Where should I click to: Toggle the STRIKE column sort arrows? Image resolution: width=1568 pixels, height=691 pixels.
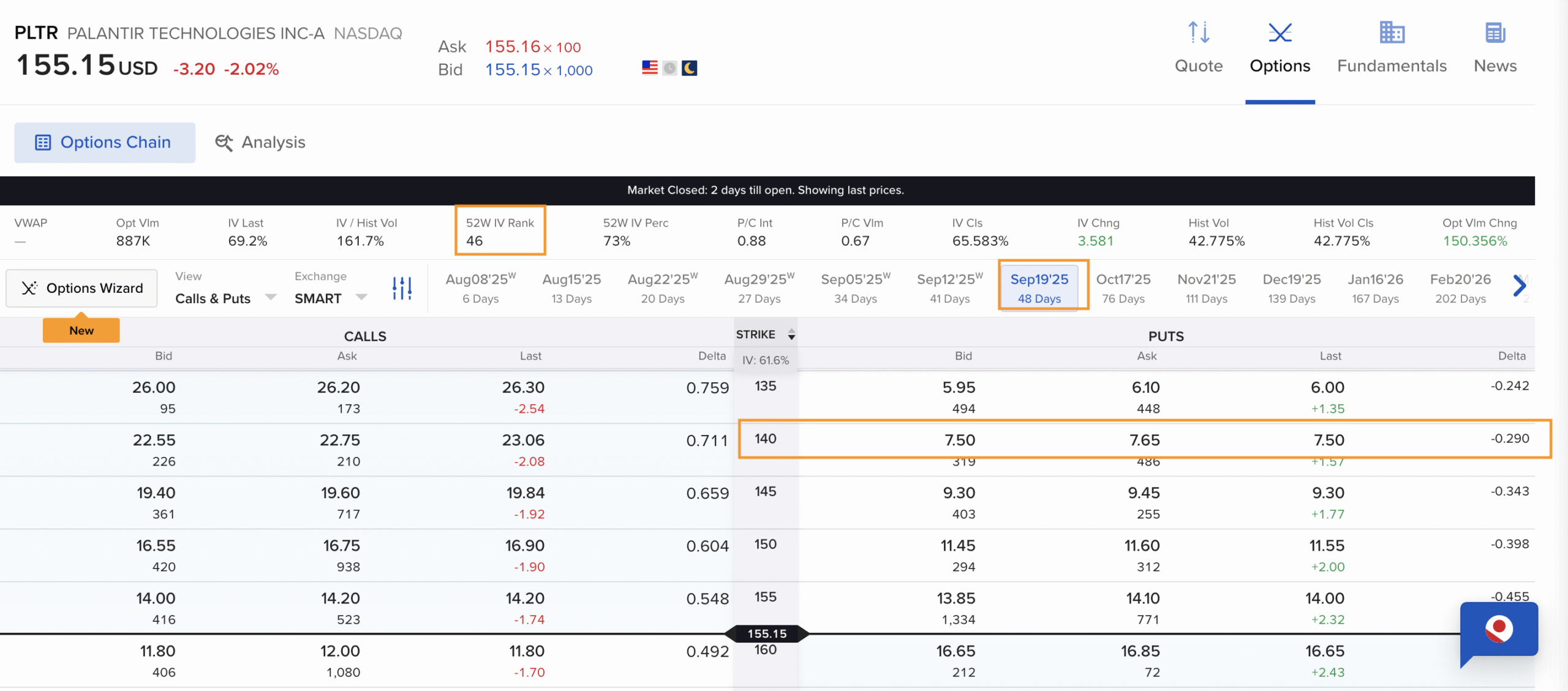791,334
